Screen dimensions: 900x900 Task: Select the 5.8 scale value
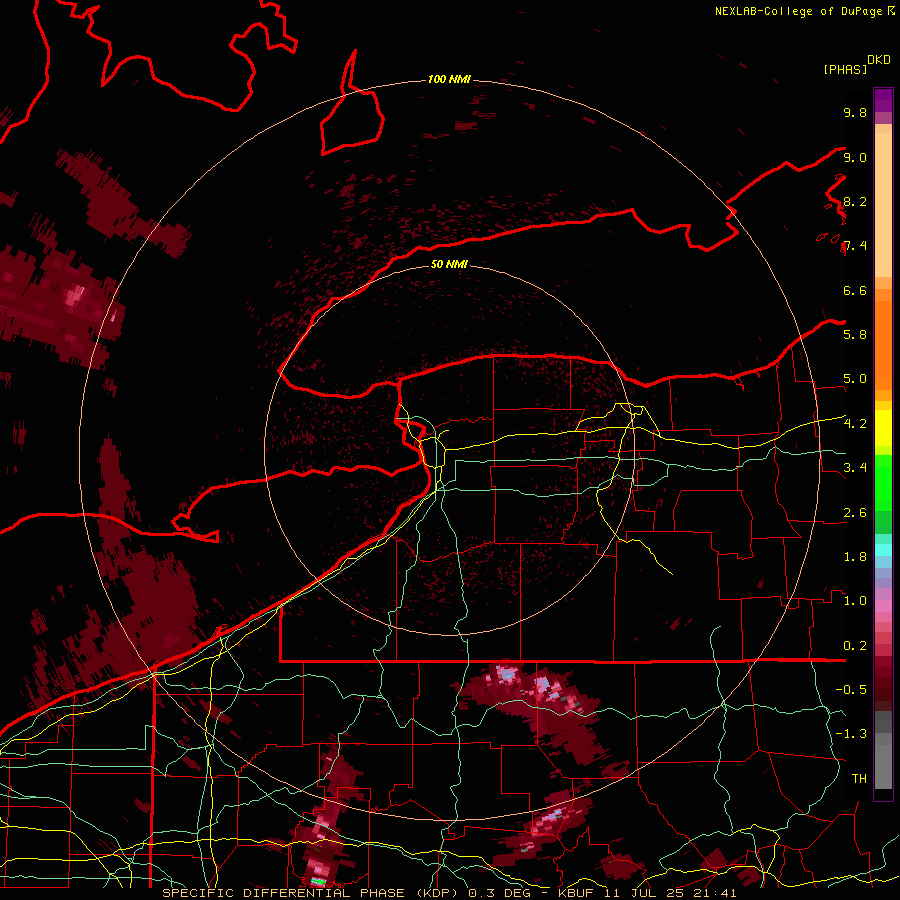pos(855,335)
